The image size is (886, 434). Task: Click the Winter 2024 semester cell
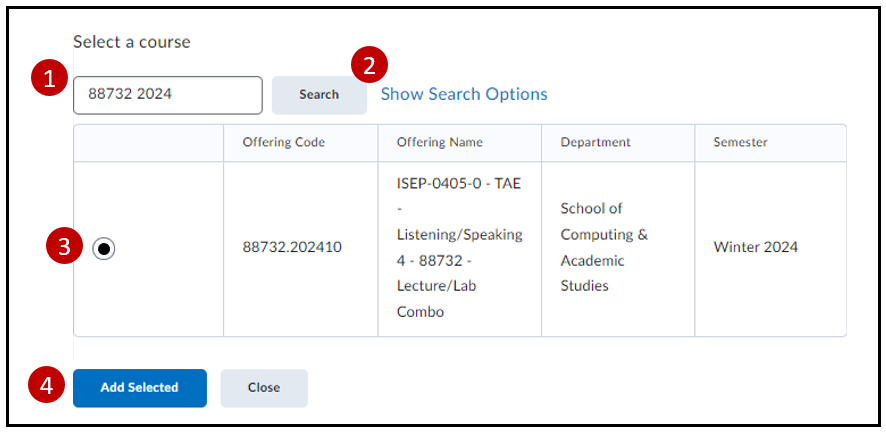[x=755, y=247]
